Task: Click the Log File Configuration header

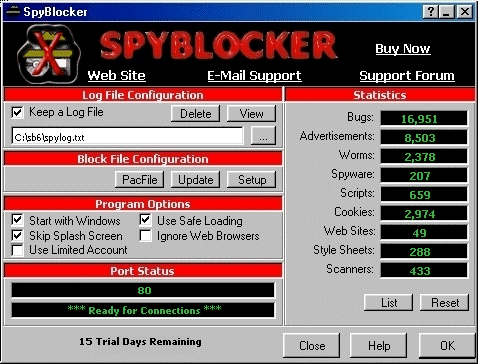Action: [x=143, y=95]
